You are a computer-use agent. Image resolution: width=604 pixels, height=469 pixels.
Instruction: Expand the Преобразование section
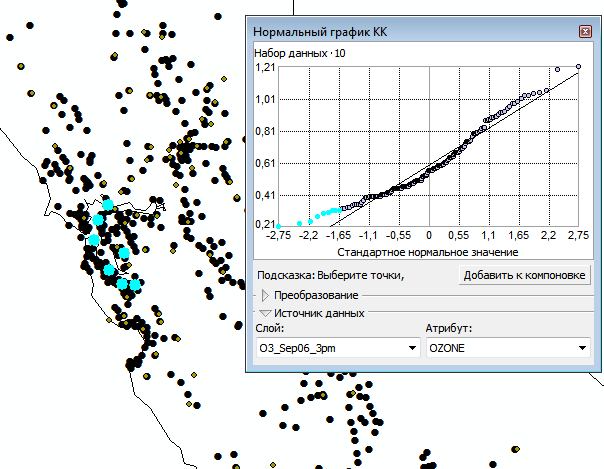[265, 295]
